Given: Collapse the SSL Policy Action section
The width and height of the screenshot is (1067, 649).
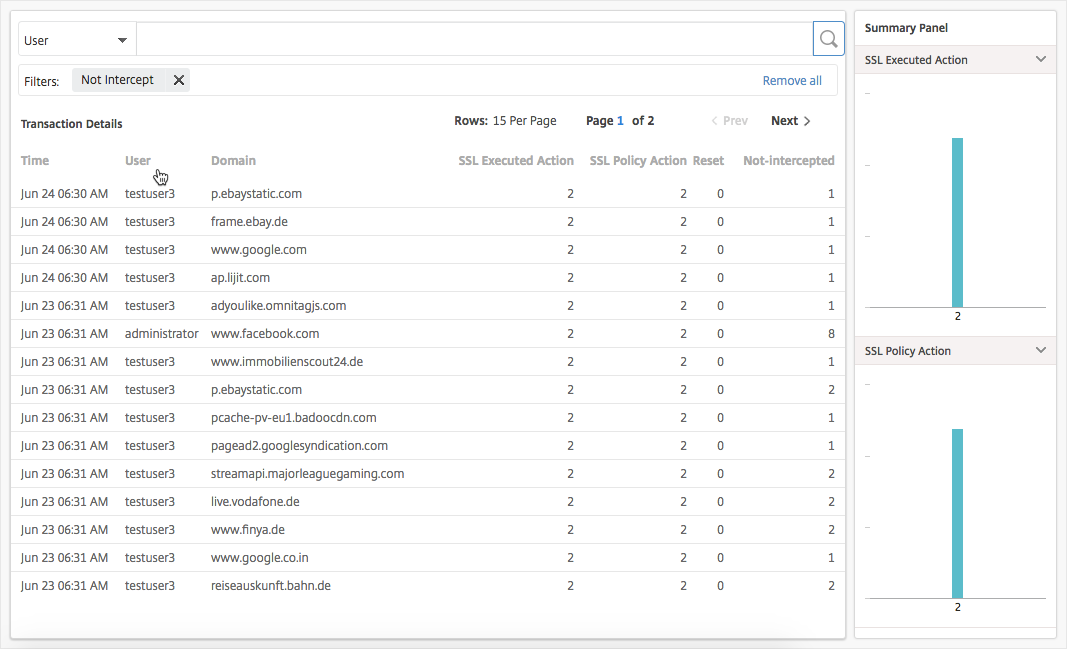Looking at the screenshot, I should click(x=1040, y=351).
